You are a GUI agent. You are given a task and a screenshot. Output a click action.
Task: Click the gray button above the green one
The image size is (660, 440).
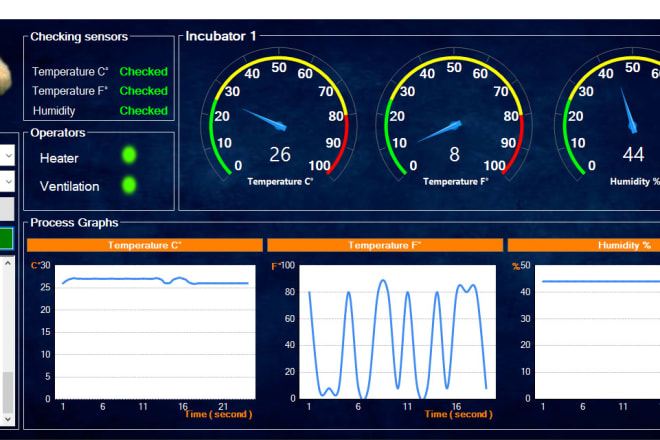click(x=6, y=209)
